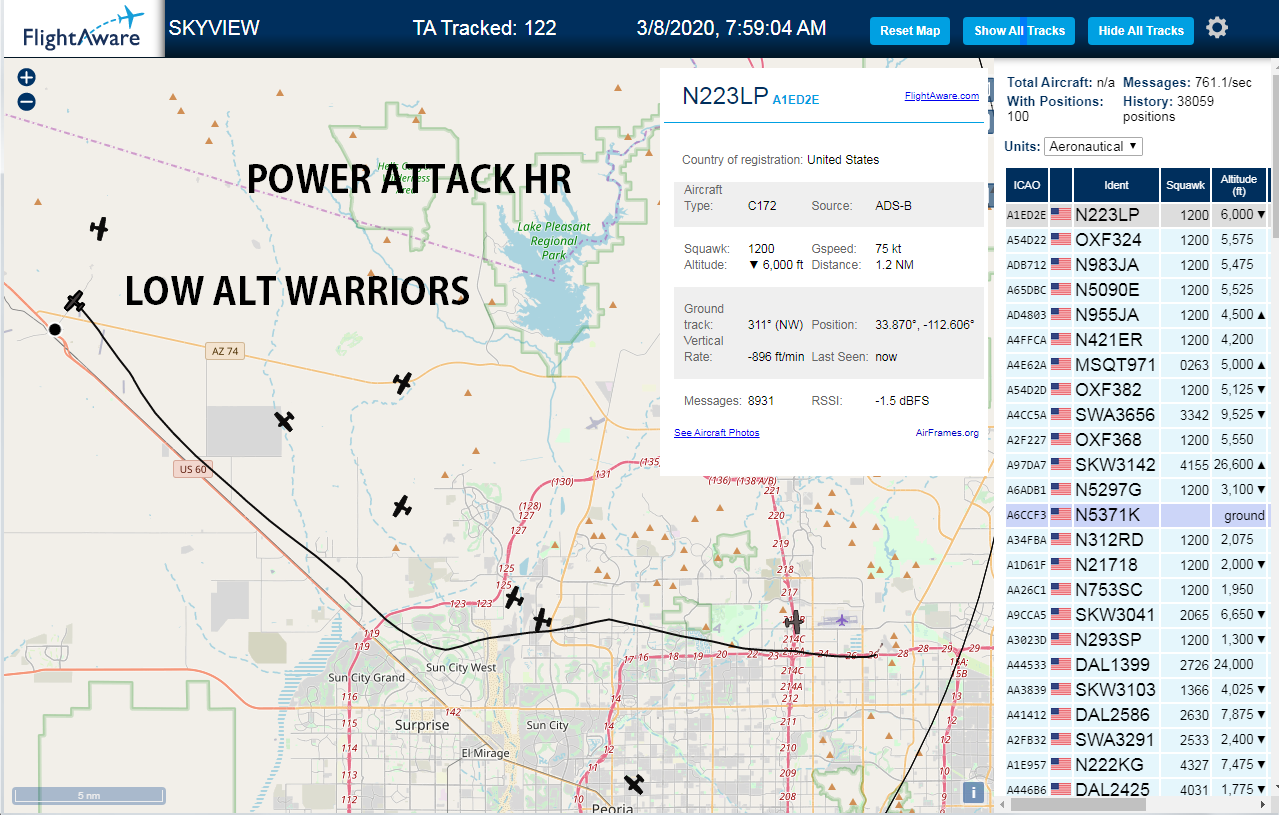Sort table by Altitude (ft) column

[x=1239, y=185]
